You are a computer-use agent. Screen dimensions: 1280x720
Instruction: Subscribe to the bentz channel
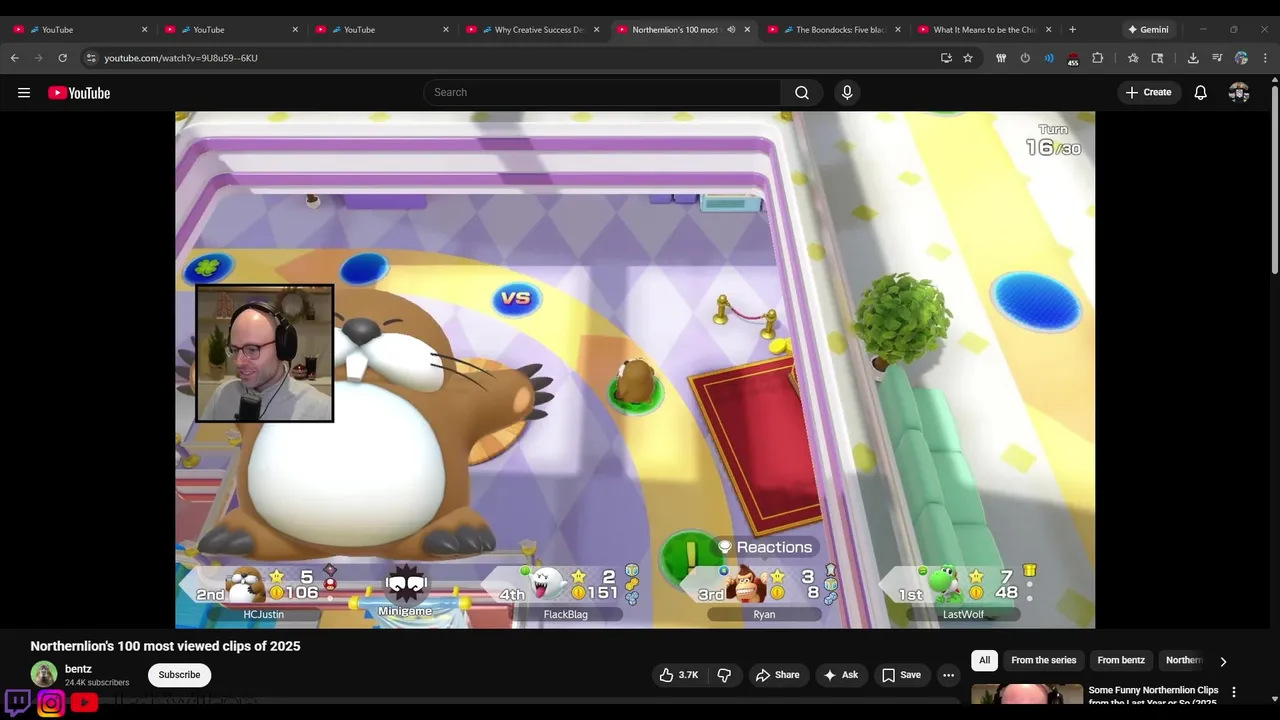click(x=179, y=675)
